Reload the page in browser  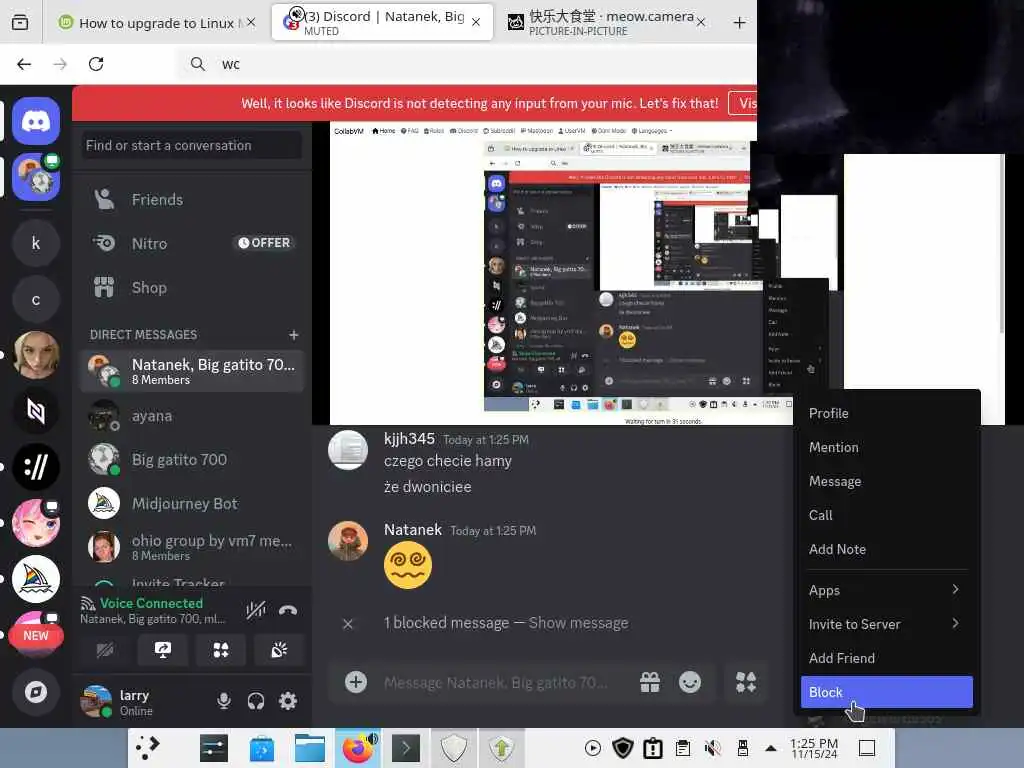click(x=96, y=64)
